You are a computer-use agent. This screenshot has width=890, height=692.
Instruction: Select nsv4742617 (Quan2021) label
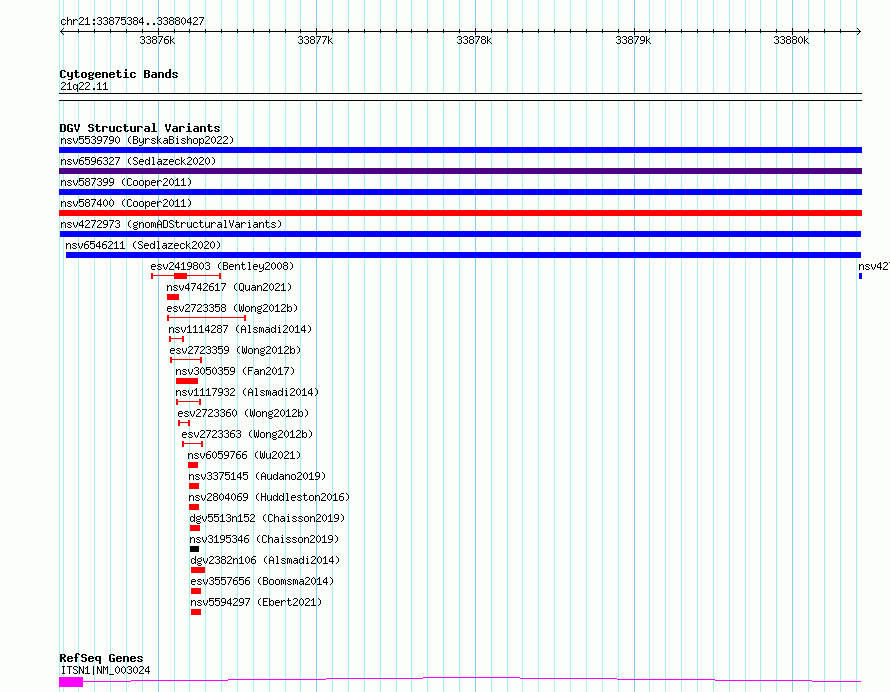[x=229, y=287]
